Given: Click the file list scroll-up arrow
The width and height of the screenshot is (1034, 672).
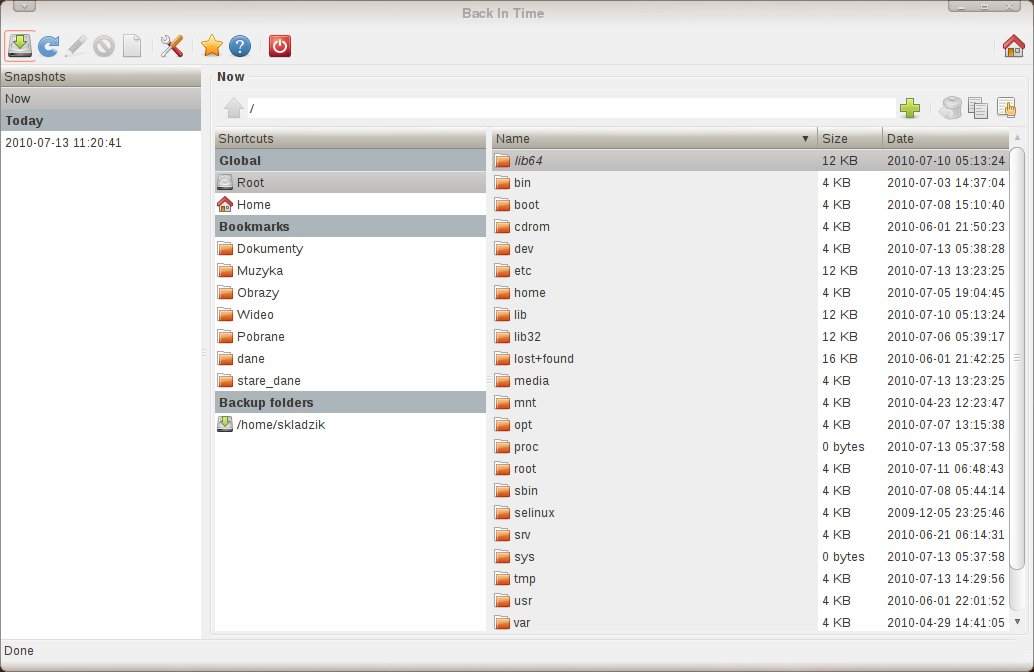Looking at the screenshot, I should [x=1018, y=137].
